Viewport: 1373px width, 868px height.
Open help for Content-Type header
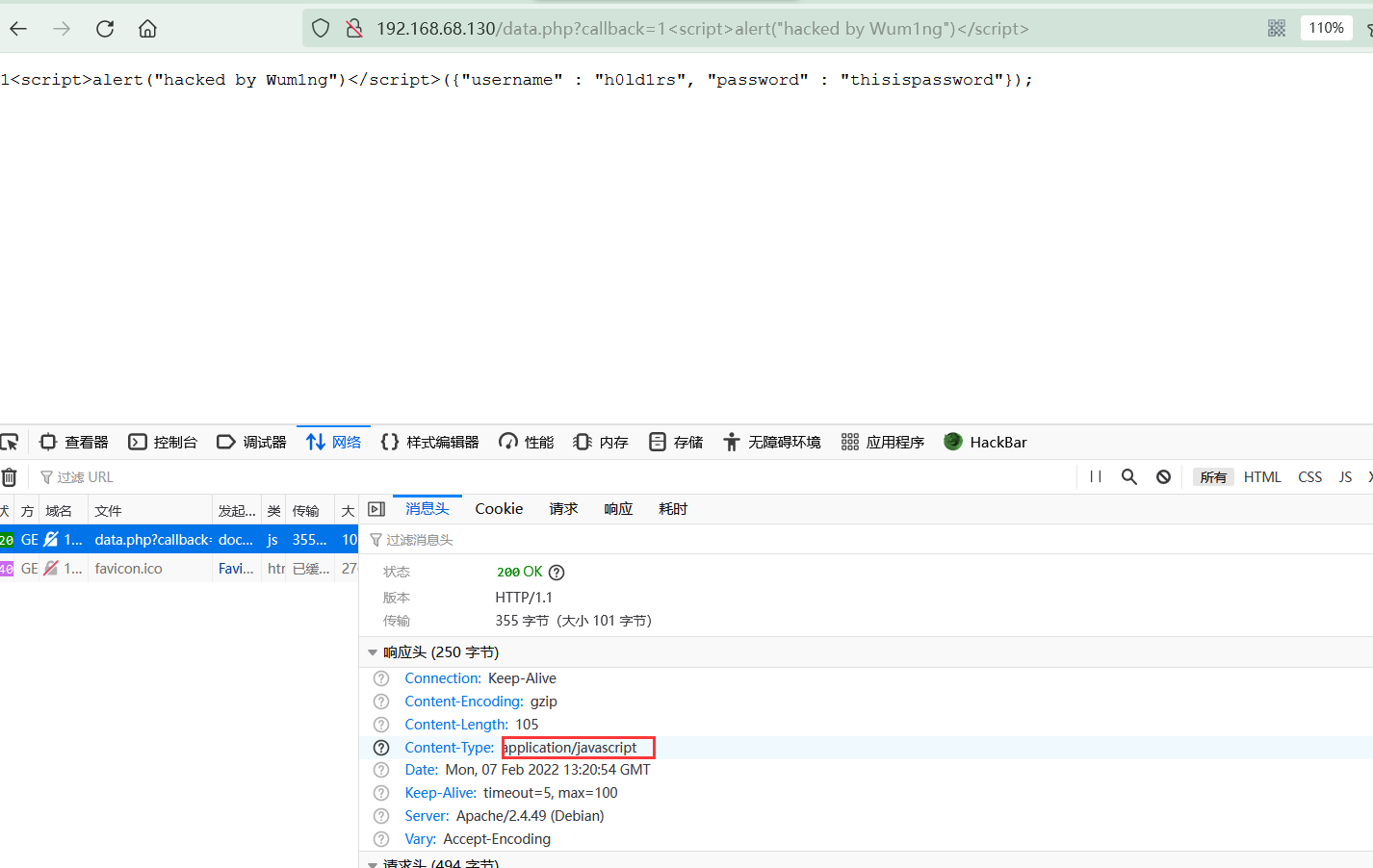(381, 748)
